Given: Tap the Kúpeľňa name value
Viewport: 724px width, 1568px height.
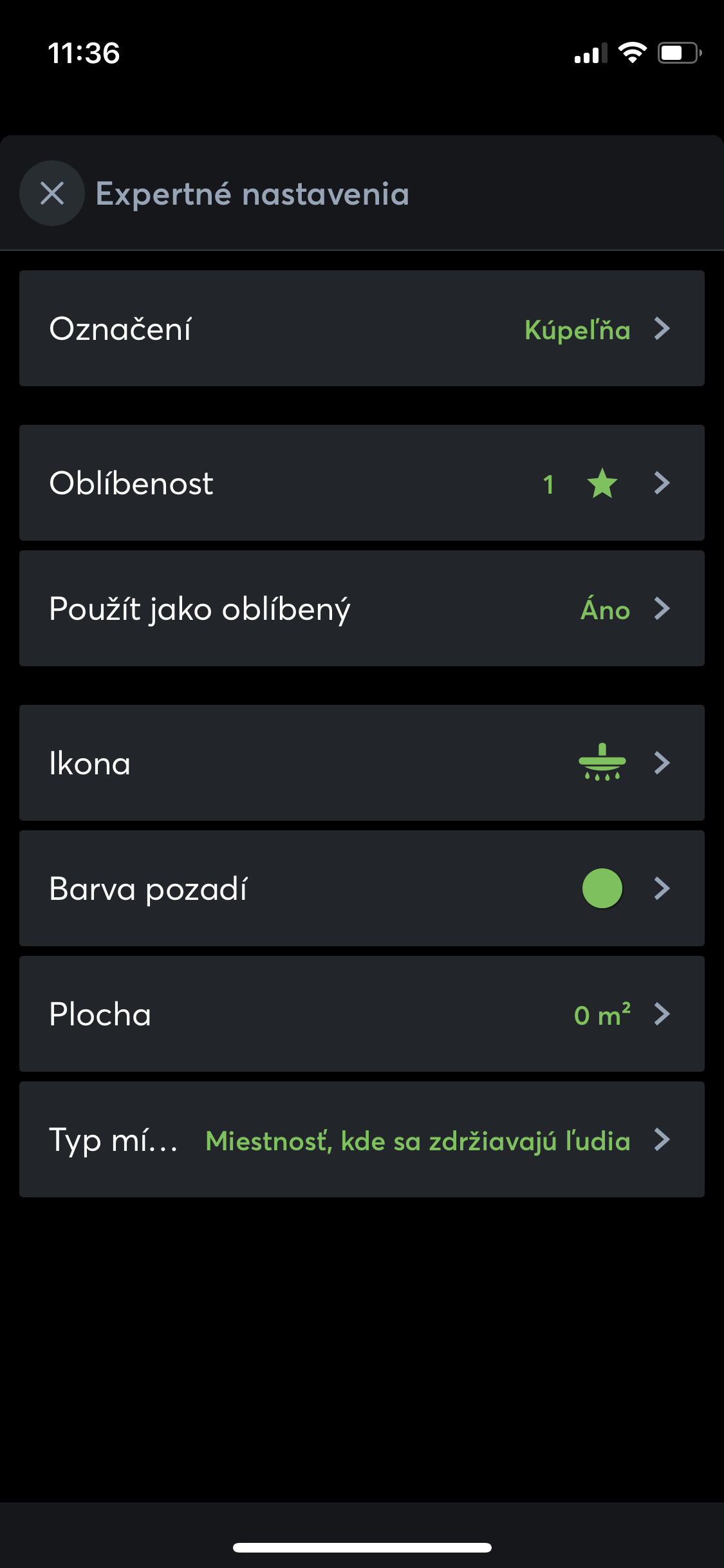Looking at the screenshot, I should pos(577,330).
